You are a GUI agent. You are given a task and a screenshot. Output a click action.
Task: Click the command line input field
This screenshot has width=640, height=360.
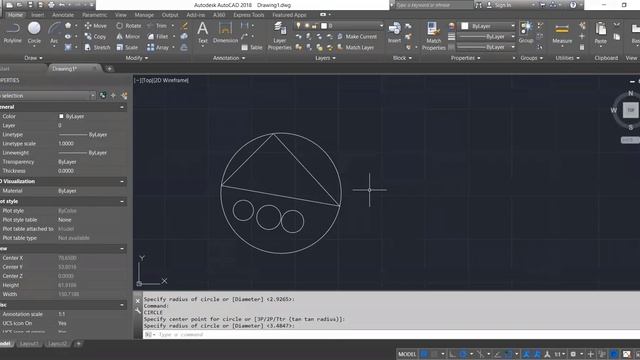(x=392, y=335)
